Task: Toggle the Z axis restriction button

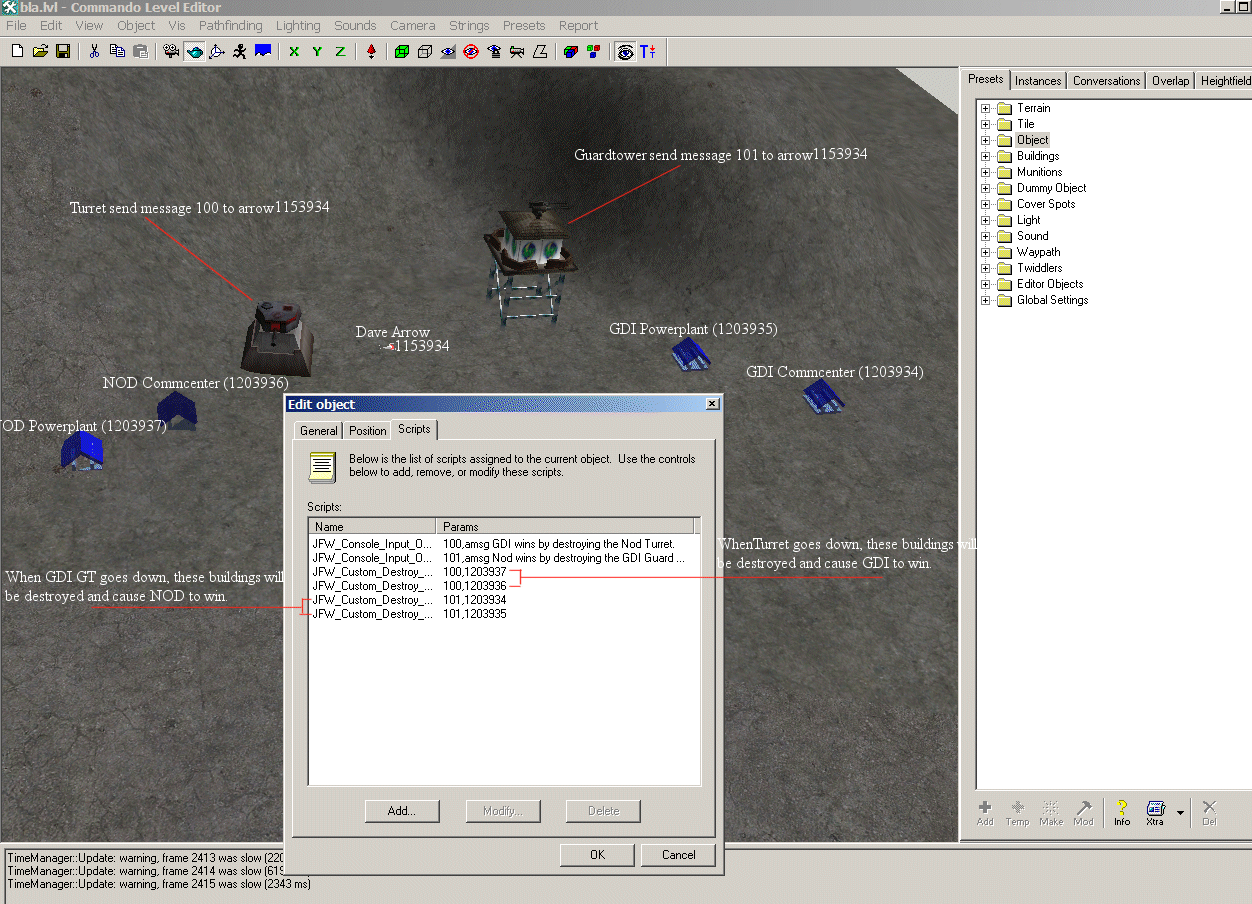Action: pos(340,51)
